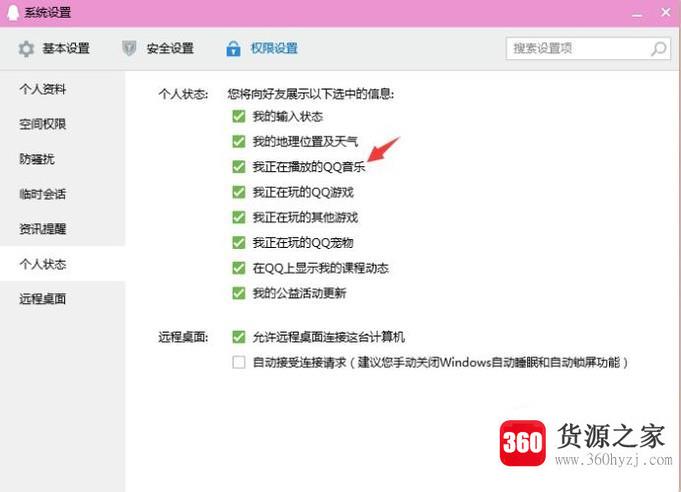
Task: Uncheck 允许远程桌面连接这台计算机 checkbox
Action: 239,337
